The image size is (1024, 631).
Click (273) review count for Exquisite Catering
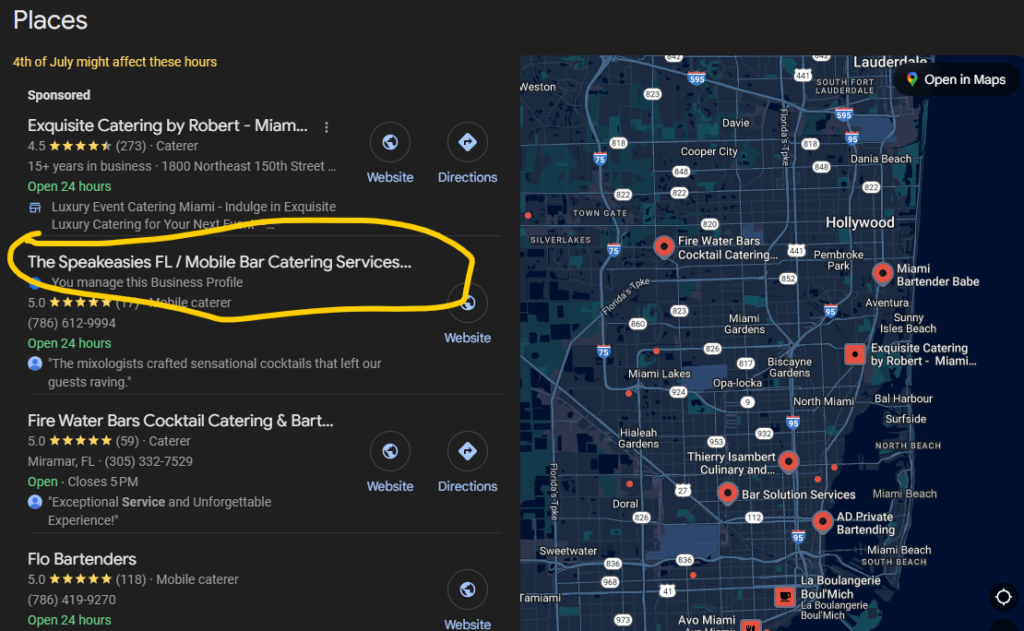click(x=131, y=146)
